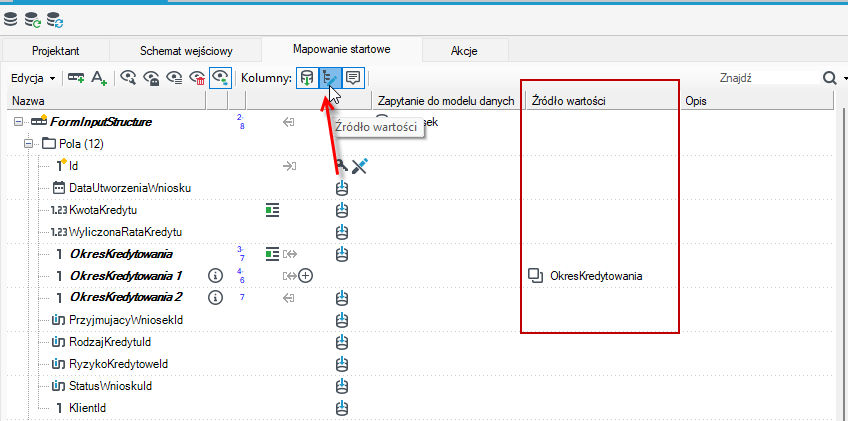The image size is (848, 421).
Task: Click info icon in OkresKredytowania 1 row
Action: 215,276
